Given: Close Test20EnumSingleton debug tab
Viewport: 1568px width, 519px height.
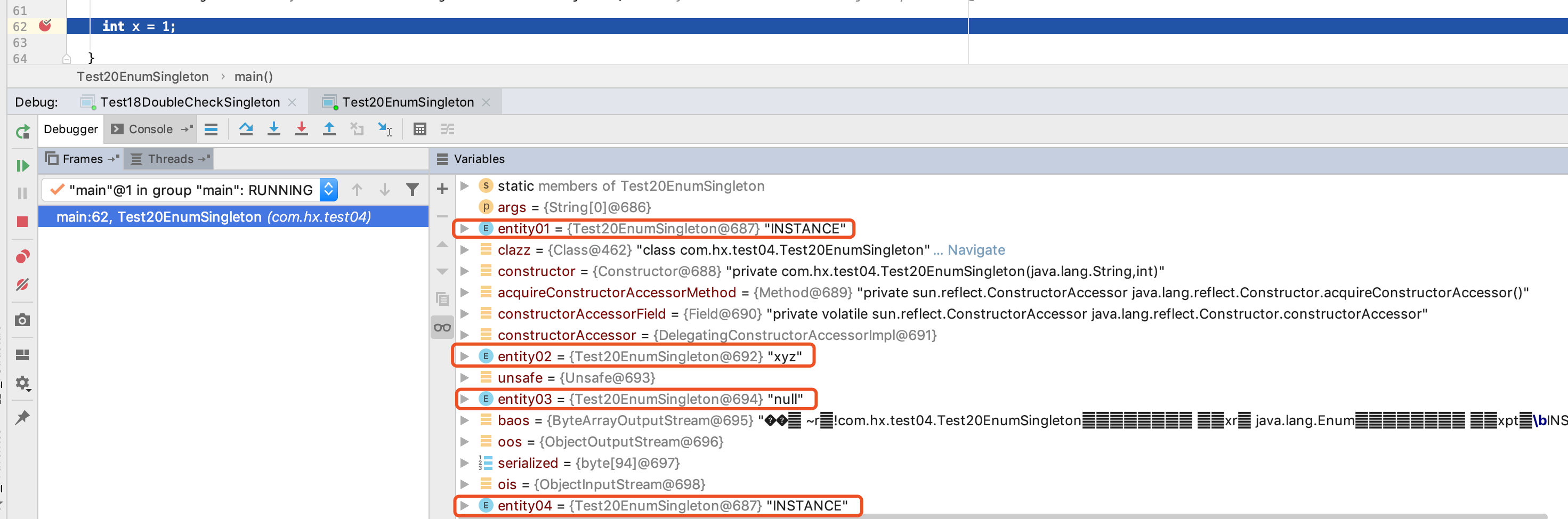Looking at the screenshot, I should 487,102.
